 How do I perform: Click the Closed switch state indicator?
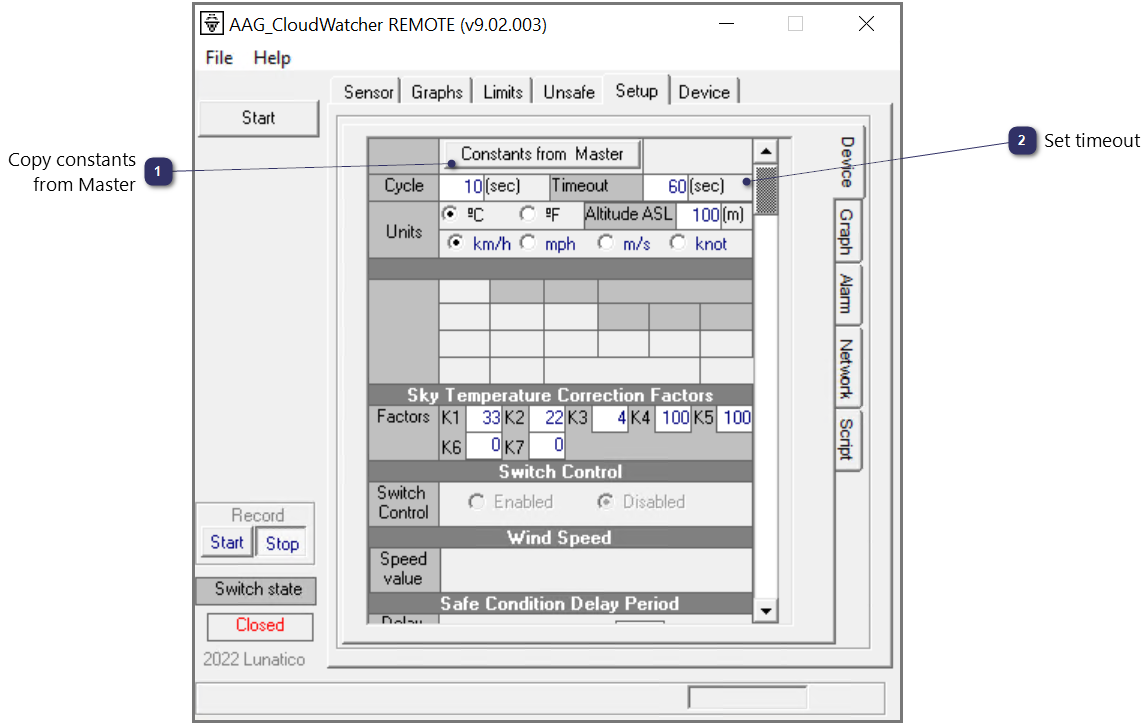(x=260, y=625)
